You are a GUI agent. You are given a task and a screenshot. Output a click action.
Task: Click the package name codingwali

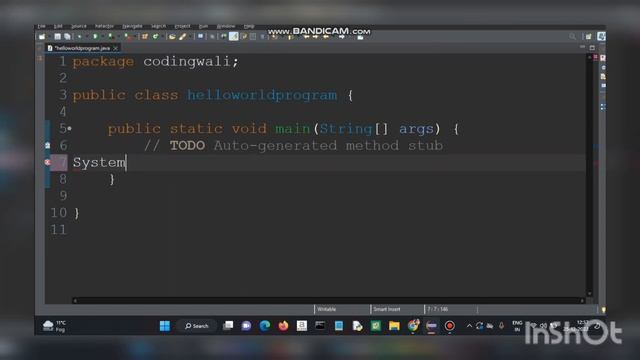[187, 62]
